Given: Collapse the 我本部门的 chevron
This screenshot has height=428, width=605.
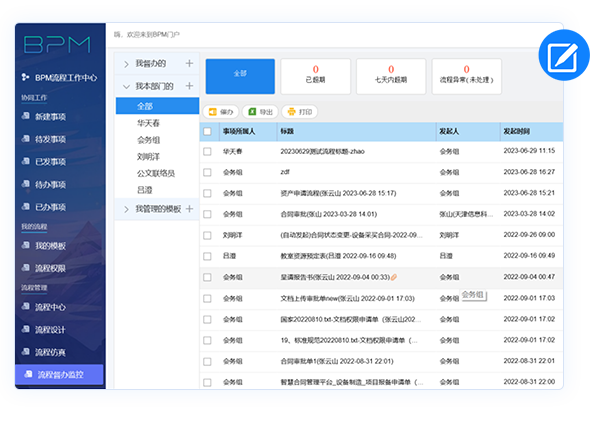Looking at the screenshot, I should (126, 86).
